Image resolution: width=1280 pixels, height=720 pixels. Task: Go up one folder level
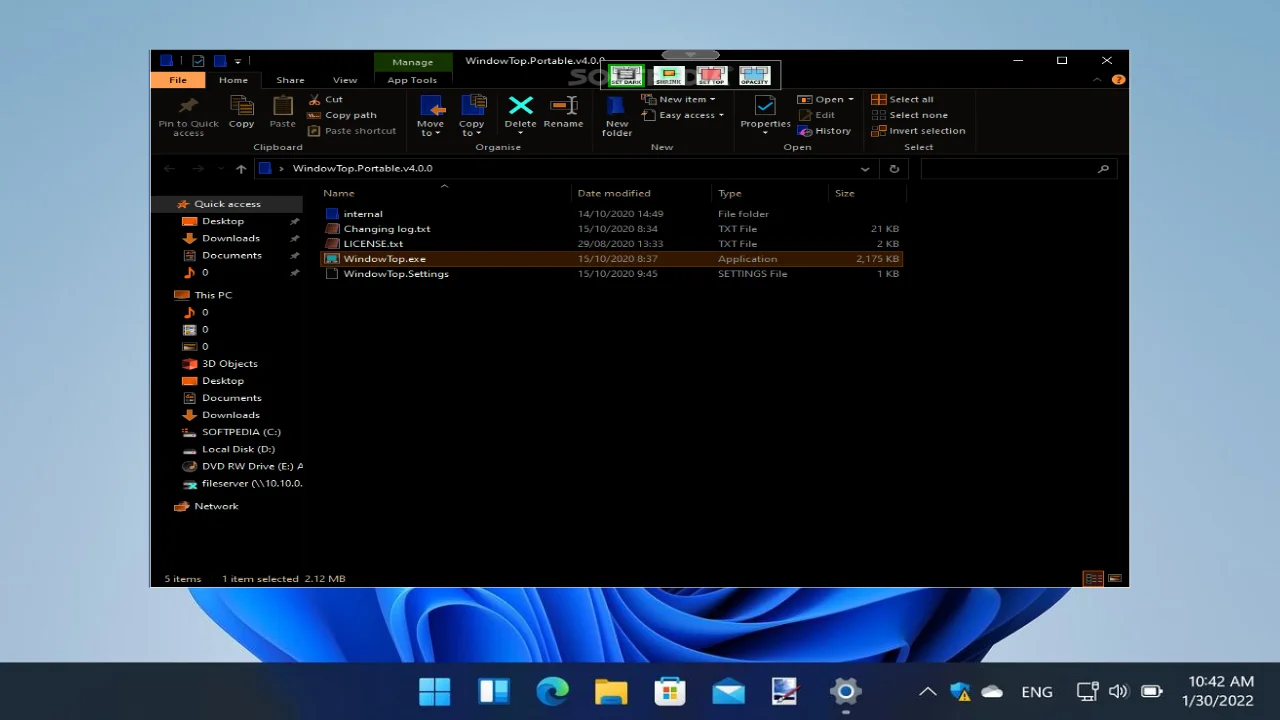point(241,169)
